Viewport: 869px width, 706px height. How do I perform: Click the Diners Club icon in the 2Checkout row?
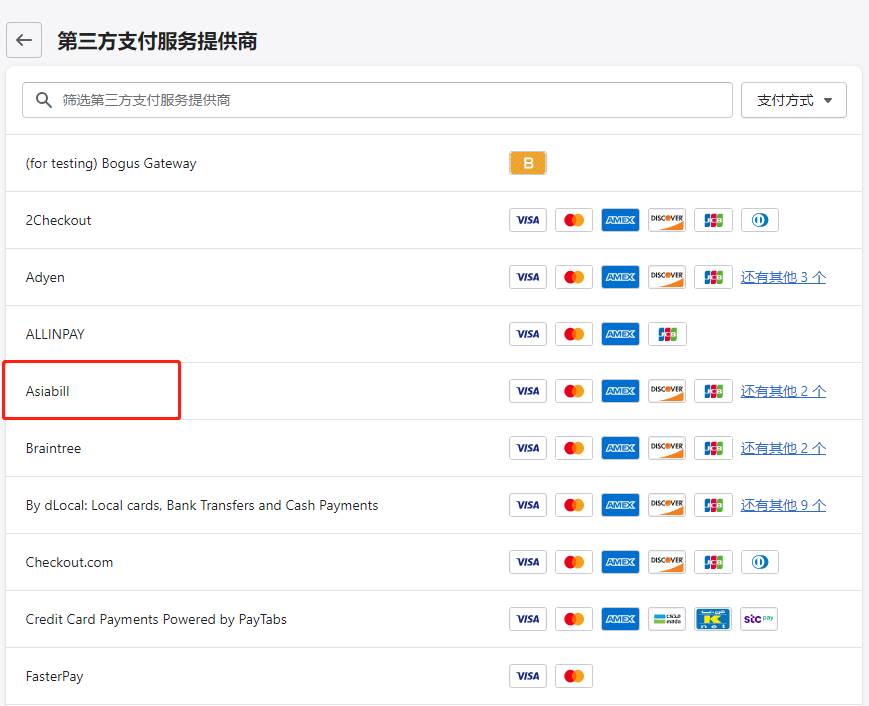click(759, 220)
